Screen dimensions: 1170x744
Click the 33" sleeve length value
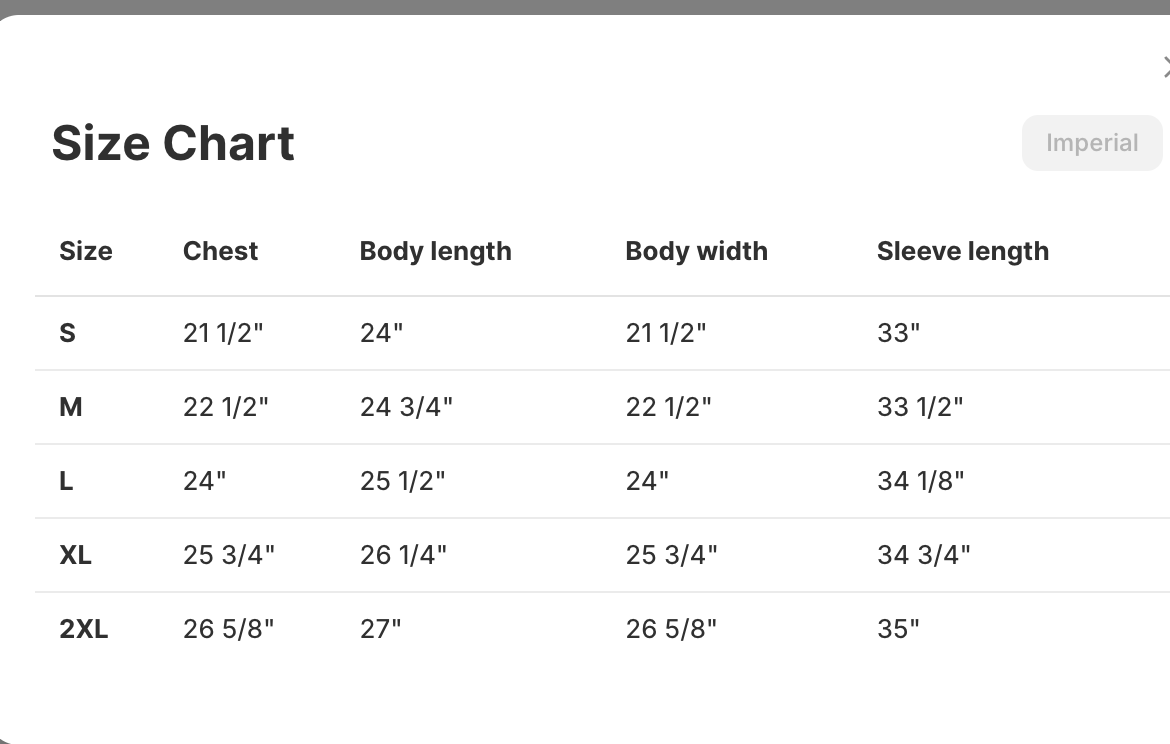pyautogui.click(x=898, y=333)
